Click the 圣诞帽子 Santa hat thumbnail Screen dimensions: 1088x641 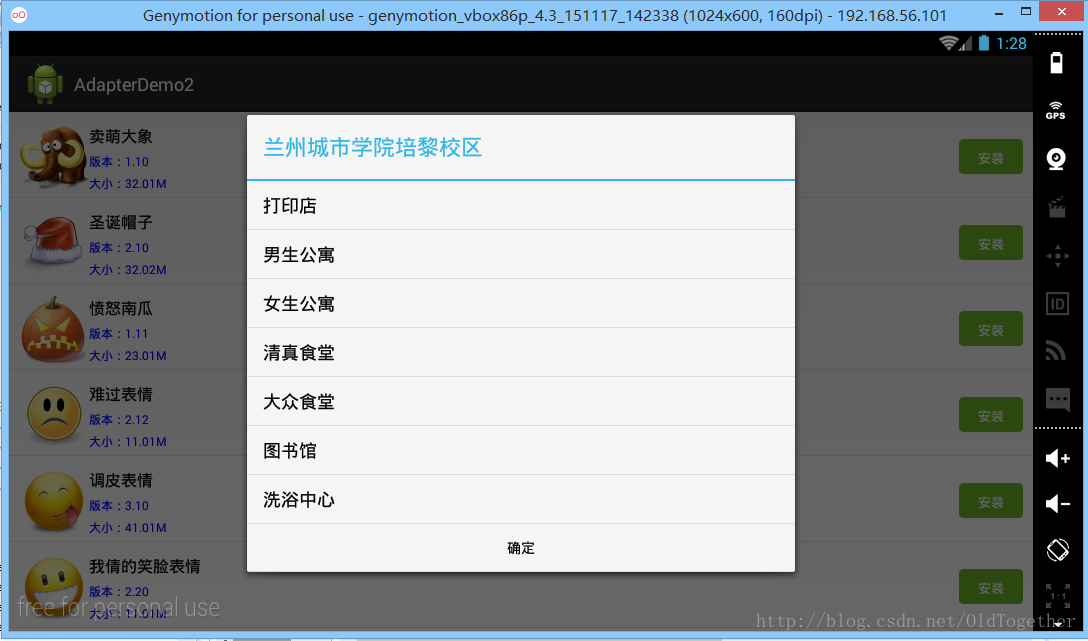pos(53,240)
